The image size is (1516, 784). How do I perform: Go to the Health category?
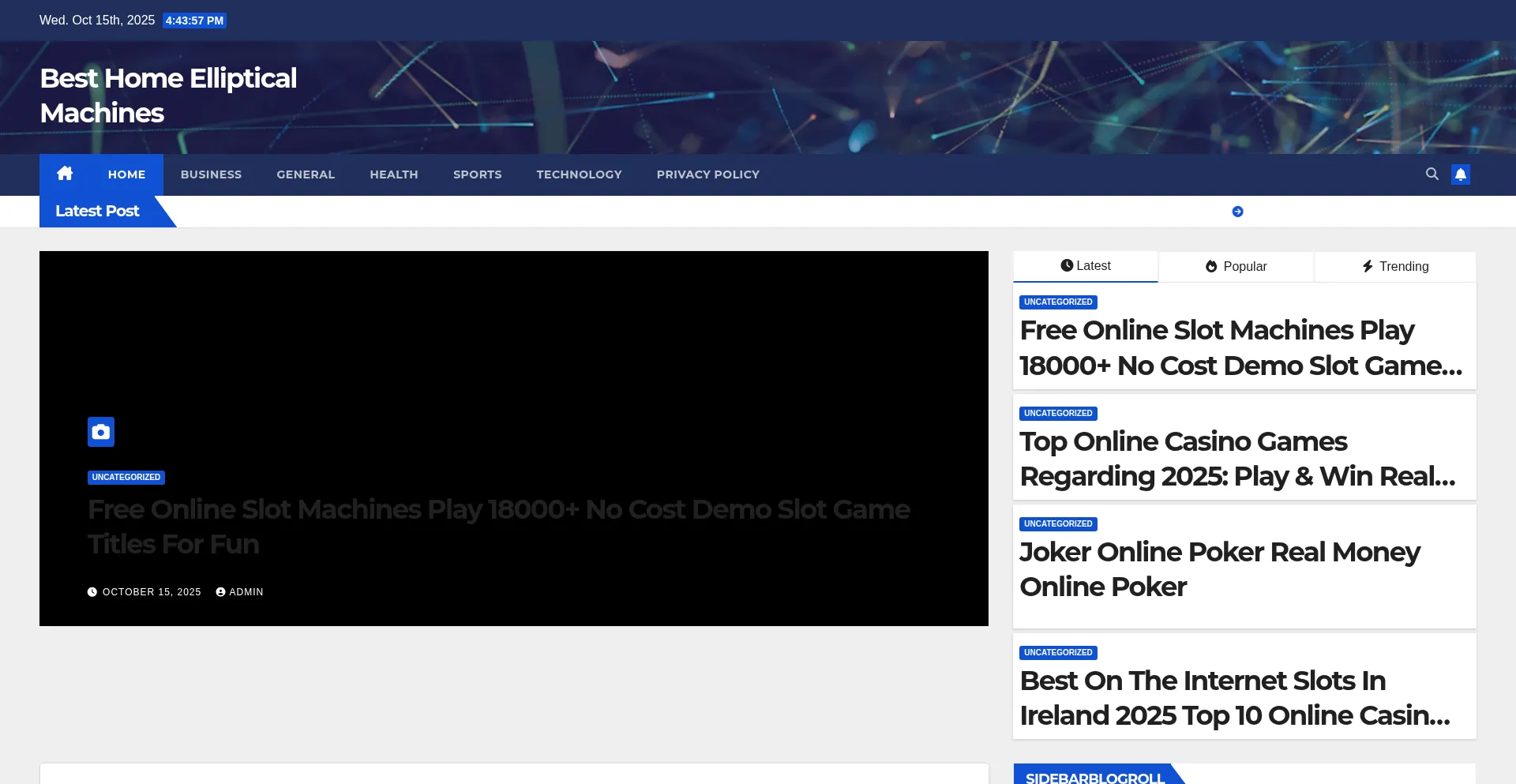[x=393, y=174]
